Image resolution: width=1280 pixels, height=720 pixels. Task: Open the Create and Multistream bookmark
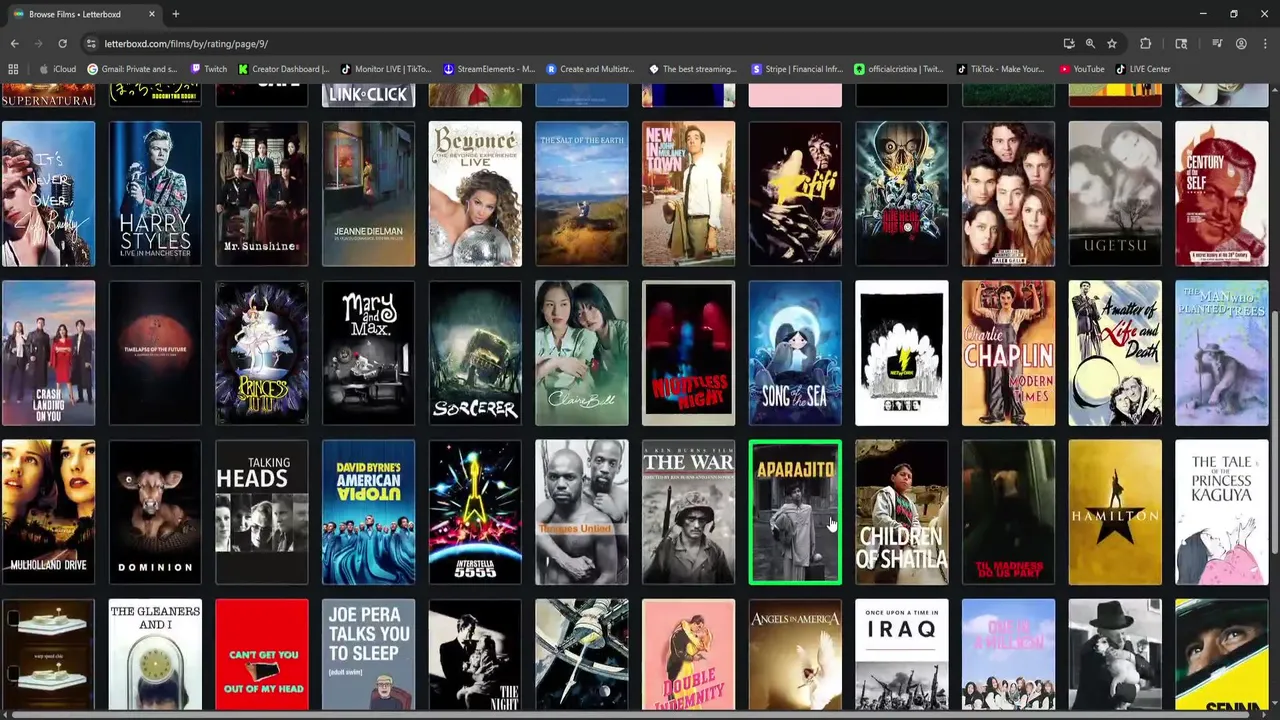(x=590, y=69)
